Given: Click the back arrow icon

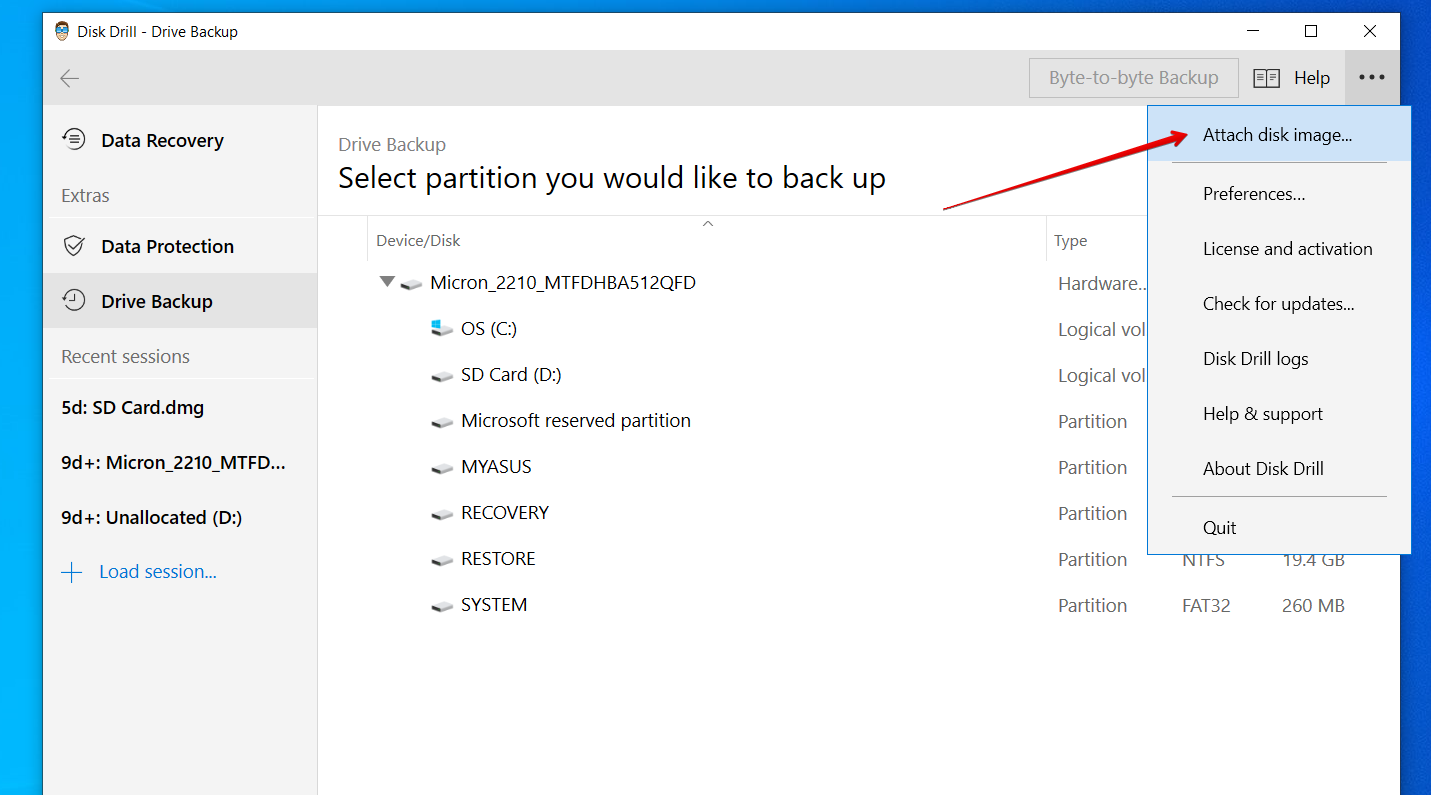Looking at the screenshot, I should tap(69, 78).
